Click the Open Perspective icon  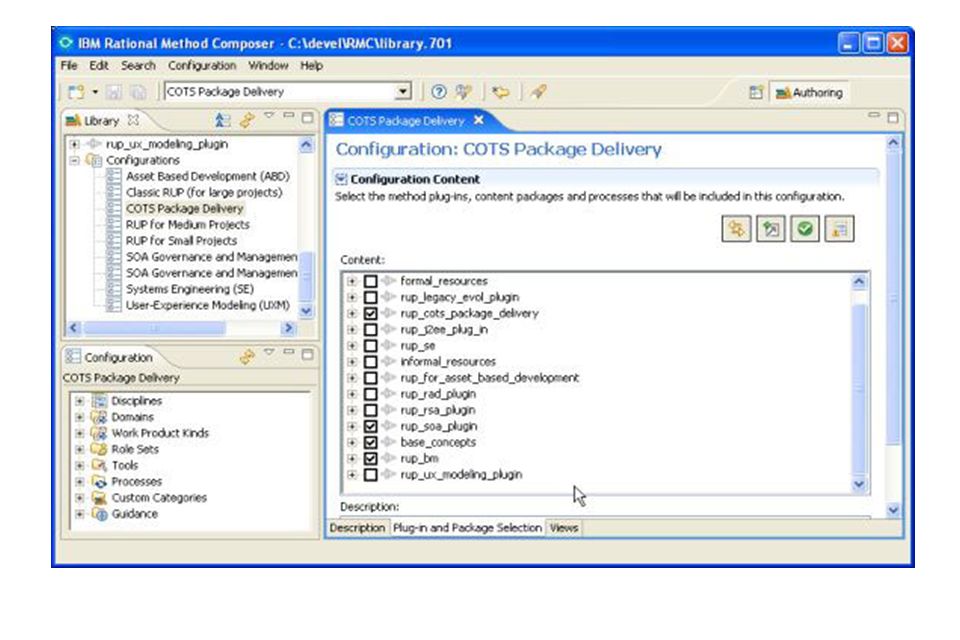(756, 92)
